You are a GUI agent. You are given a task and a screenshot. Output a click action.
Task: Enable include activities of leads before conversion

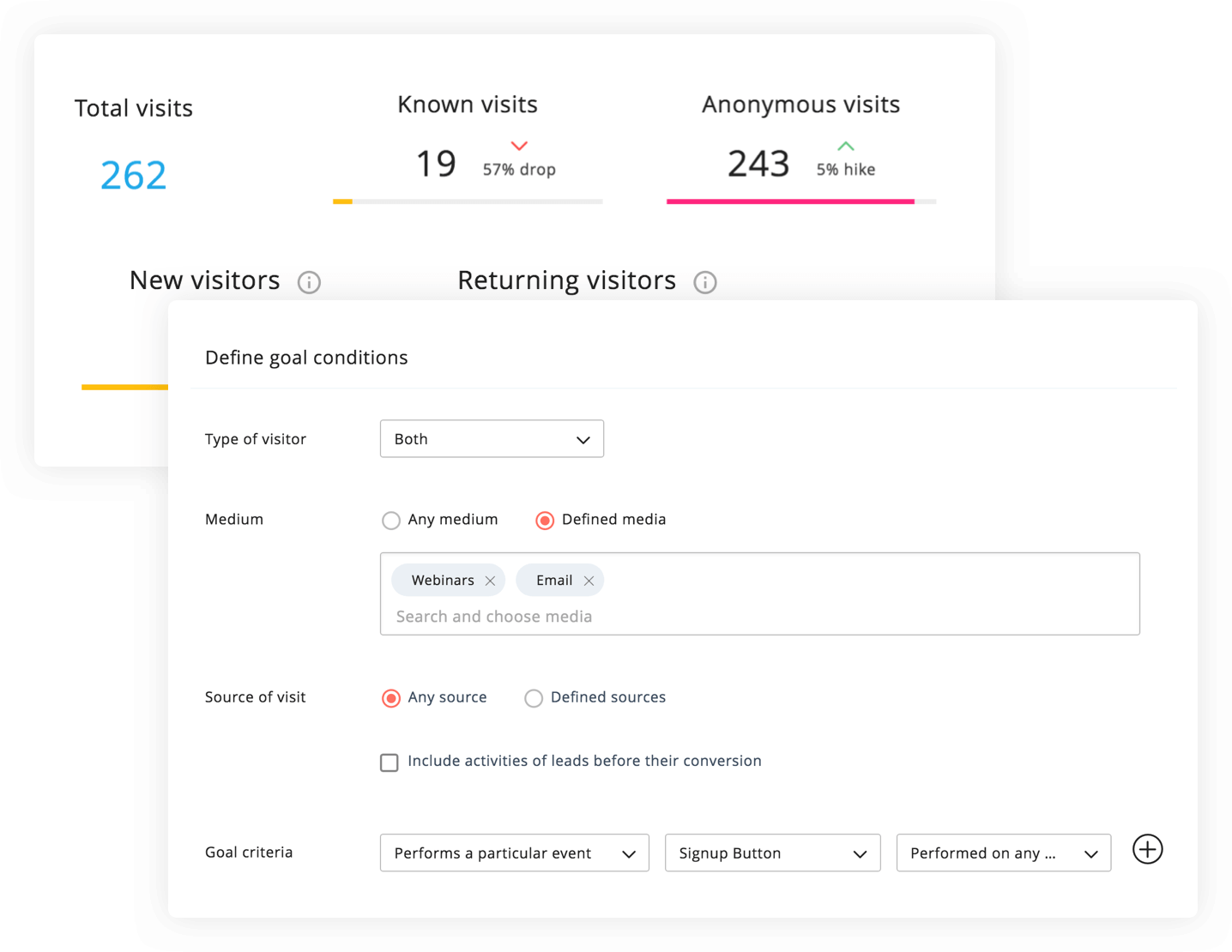click(x=390, y=762)
